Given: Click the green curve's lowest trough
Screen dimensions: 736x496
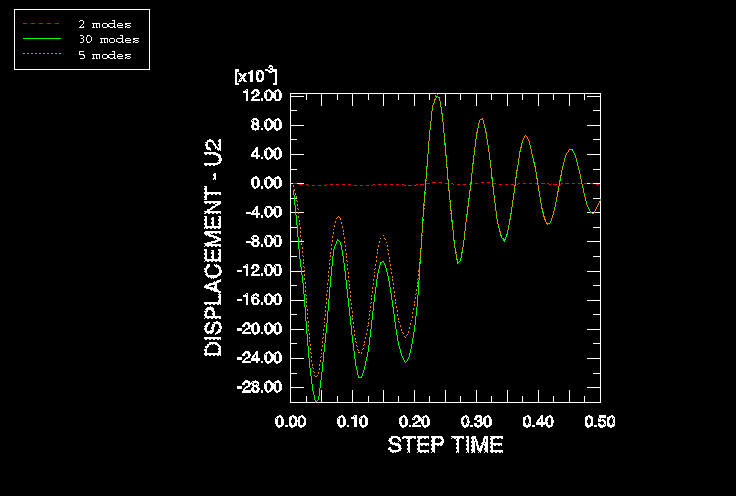Looking at the screenshot, I should tap(317, 401).
